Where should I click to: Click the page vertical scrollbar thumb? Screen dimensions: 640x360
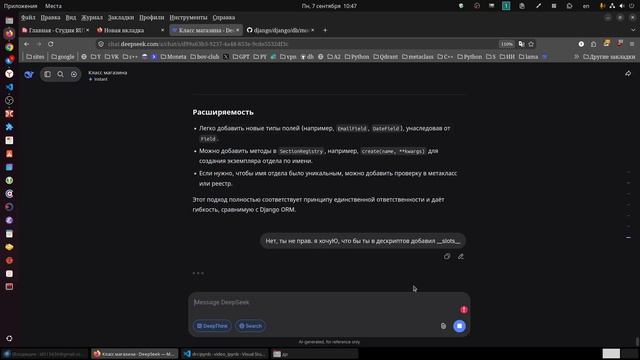coord(637,341)
